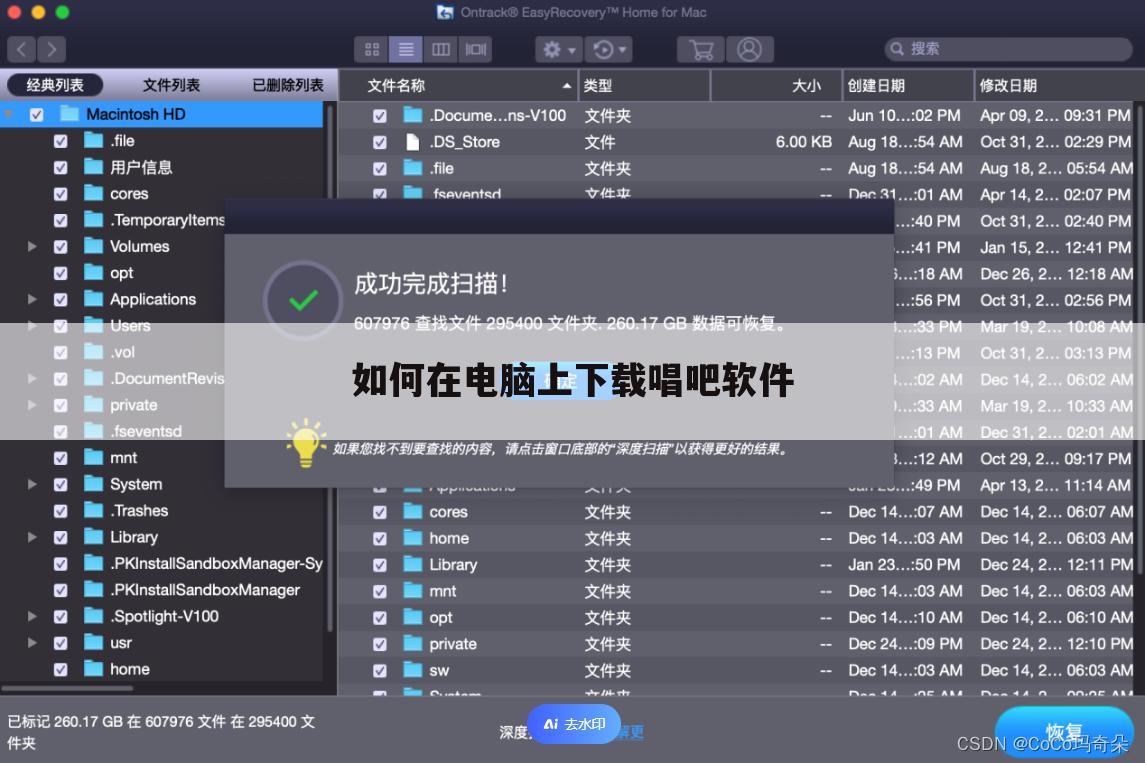This screenshot has width=1145, height=763.
Task: Click the 恢复 recover button
Action: coord(1064,731)
